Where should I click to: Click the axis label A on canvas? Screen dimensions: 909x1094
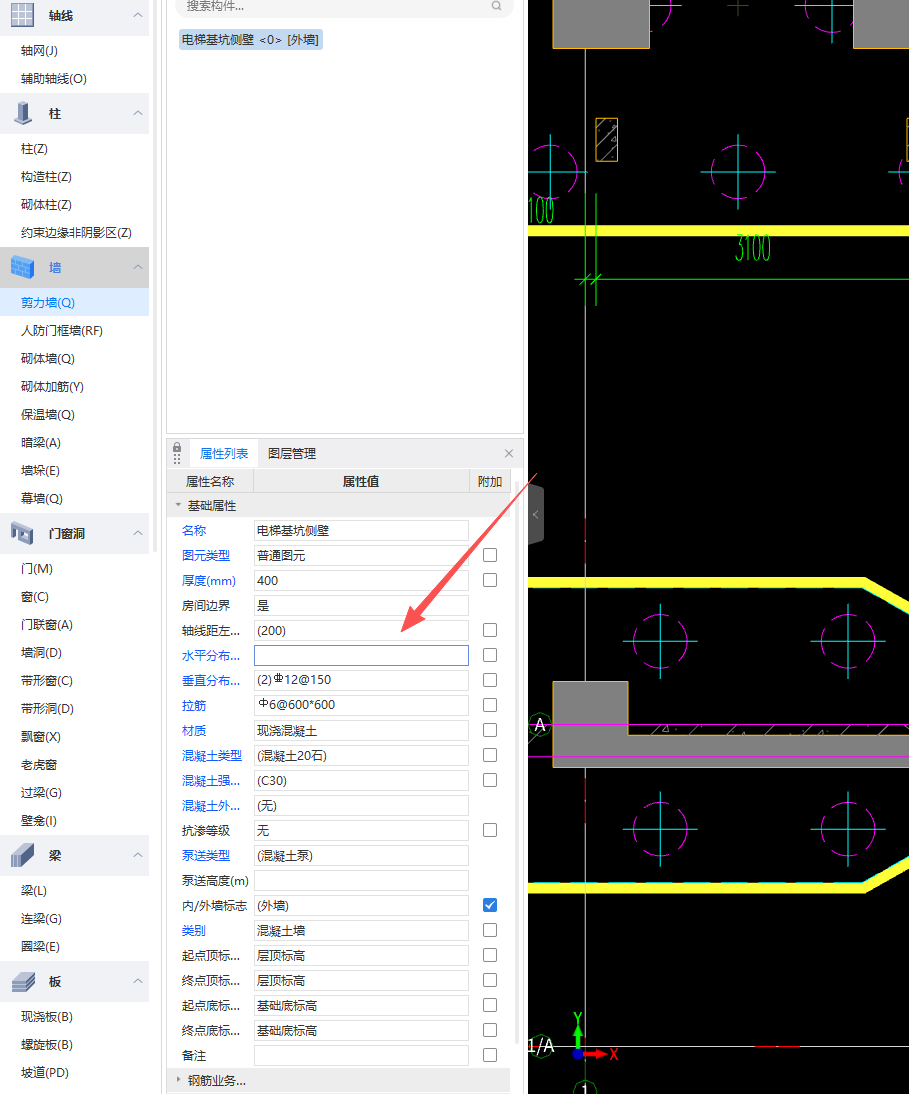click(540, 726)
